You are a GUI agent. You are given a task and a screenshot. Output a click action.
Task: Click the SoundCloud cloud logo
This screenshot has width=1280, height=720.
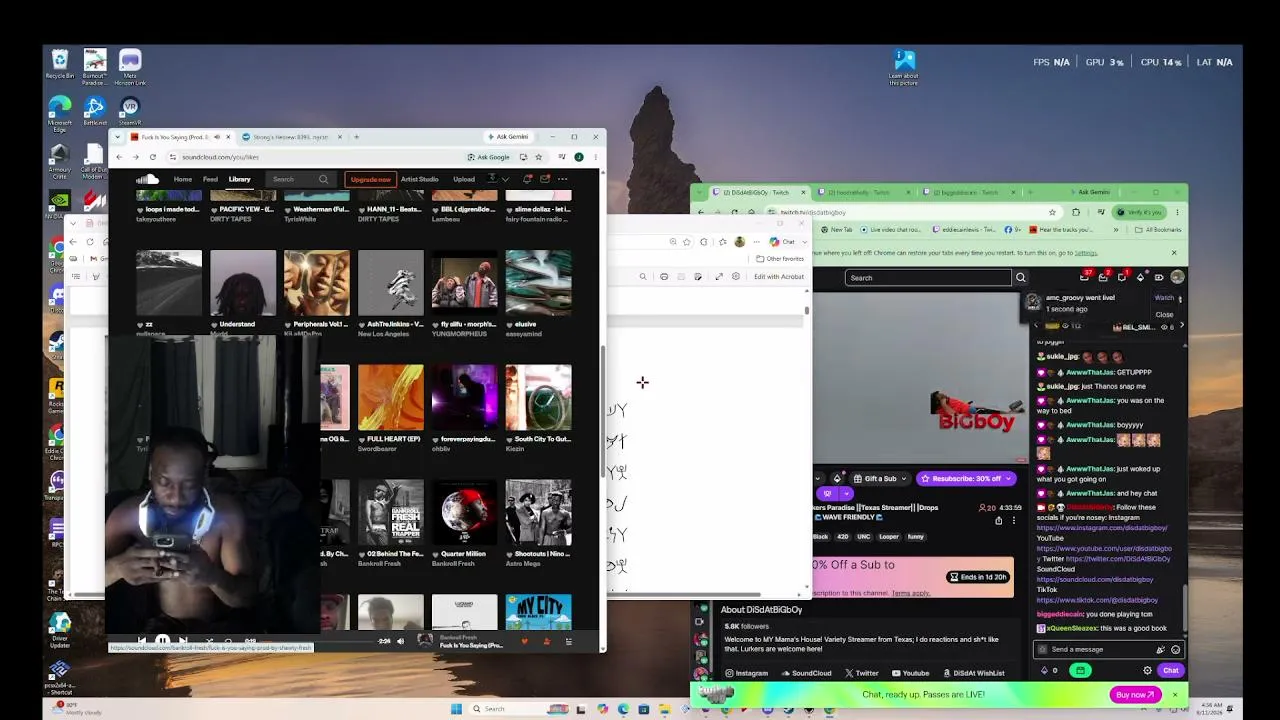coord(148,179)
